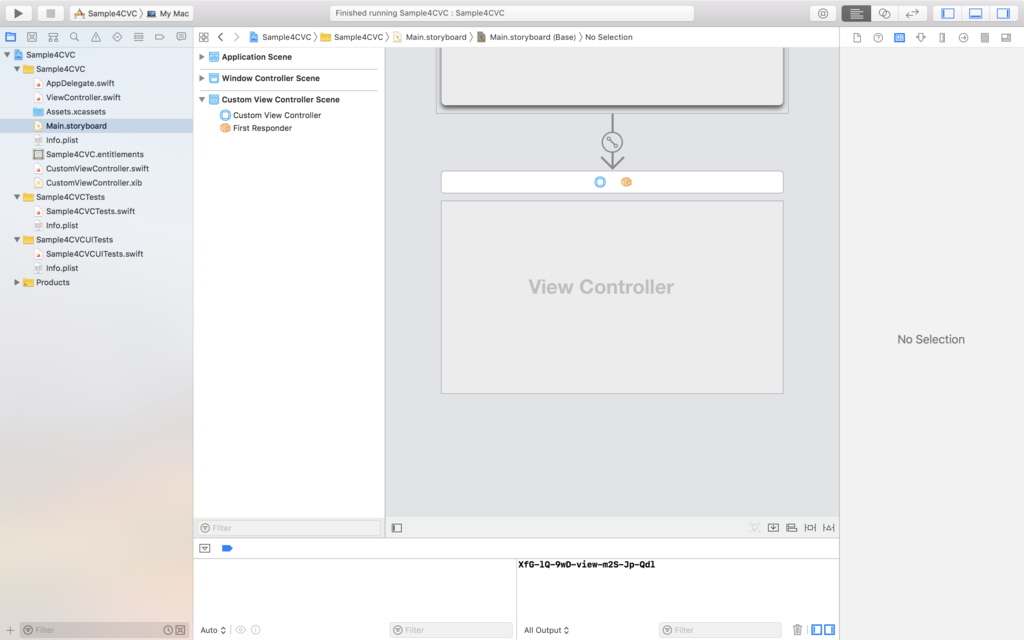Open the Test navigator diamond icon
This screenshot has width=1024, height=640.
117,37
